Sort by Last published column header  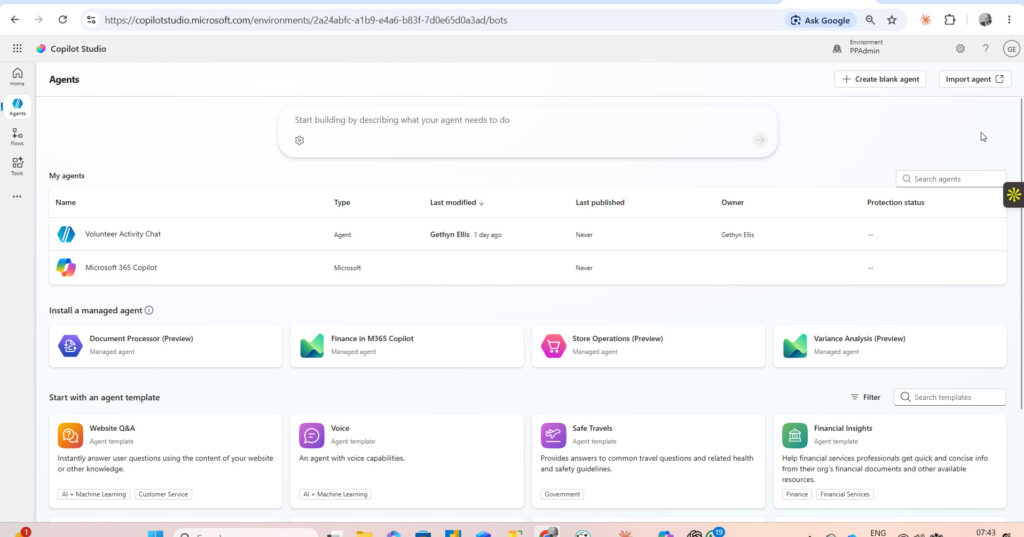pyautogui.click(x=600, y=203)
